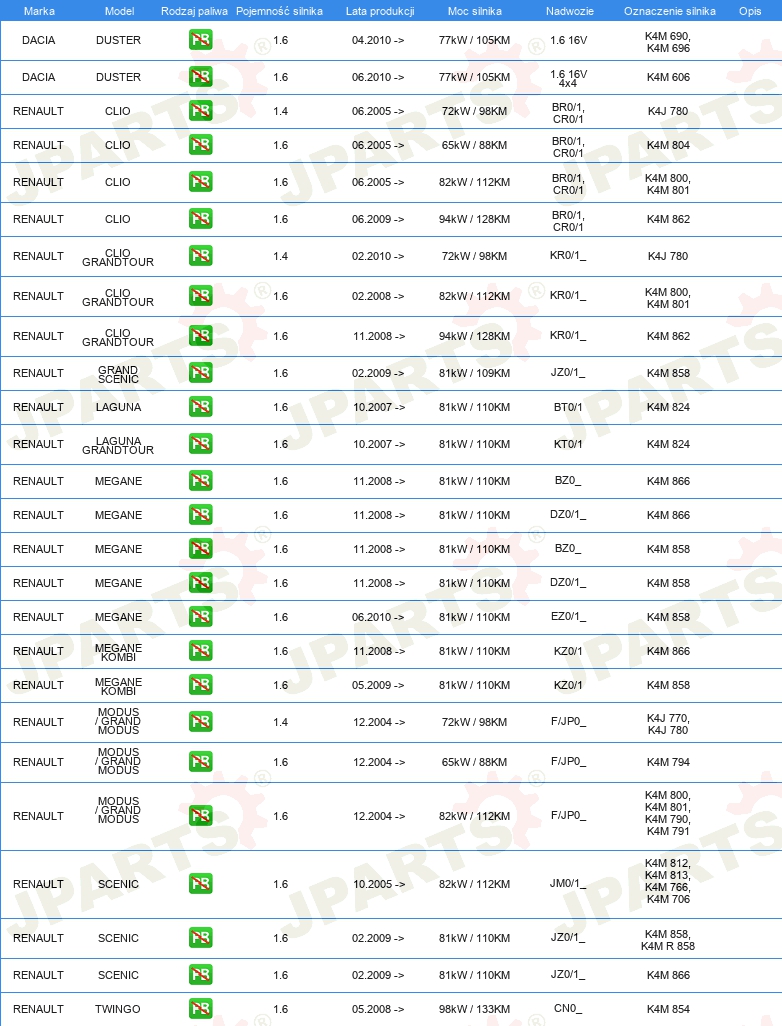Image resolution: width=782 pixels, height=1026 pixels.
Task: Click the Lata produkcji column header
Action: (x=380, y=11)
